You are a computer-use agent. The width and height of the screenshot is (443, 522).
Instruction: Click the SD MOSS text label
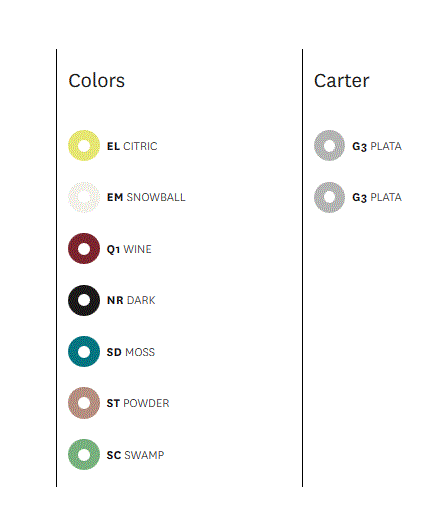131,352
